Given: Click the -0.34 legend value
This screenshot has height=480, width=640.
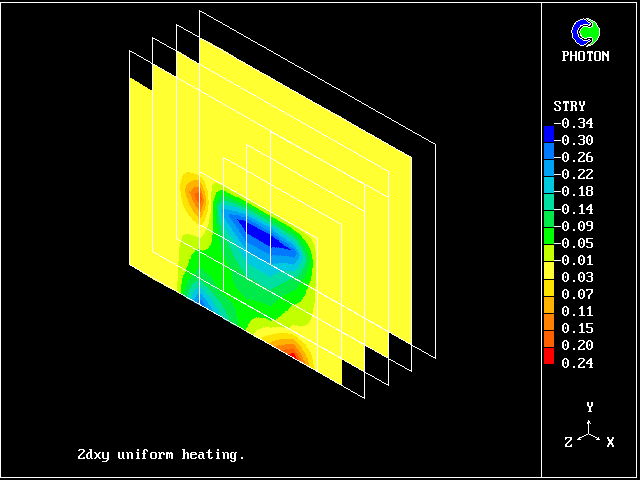Looking at the screenshot, I should pos(579,123).
